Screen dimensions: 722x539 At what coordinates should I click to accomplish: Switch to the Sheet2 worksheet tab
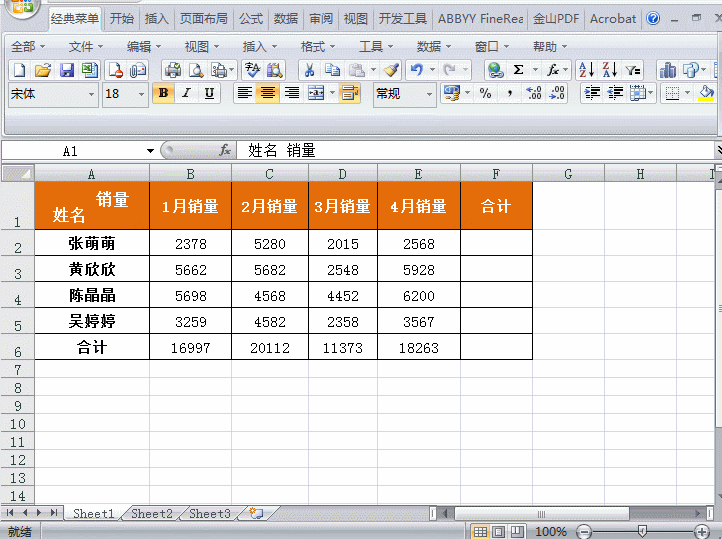(151, 514)
